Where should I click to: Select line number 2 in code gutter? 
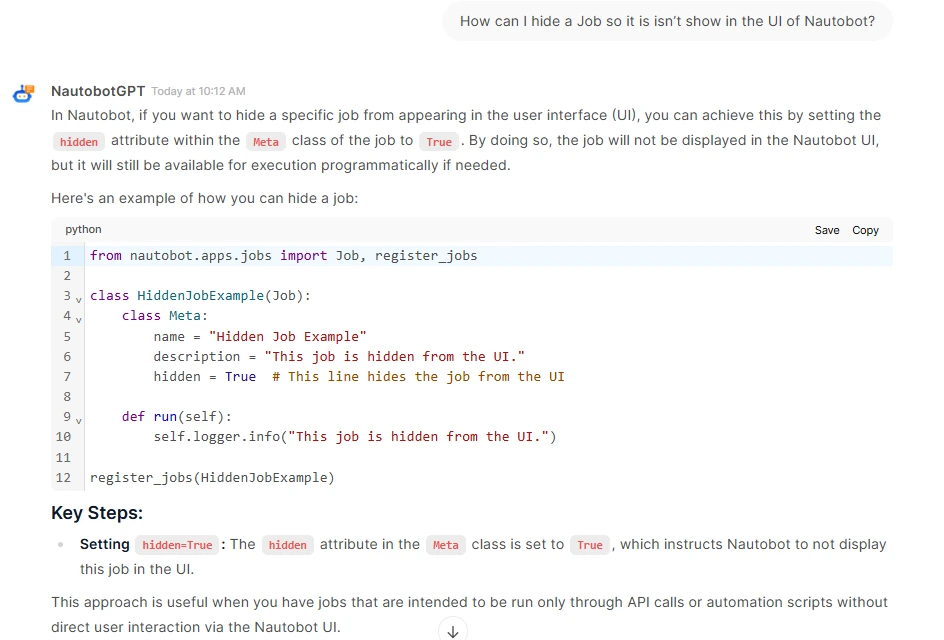tap(67, 276)
